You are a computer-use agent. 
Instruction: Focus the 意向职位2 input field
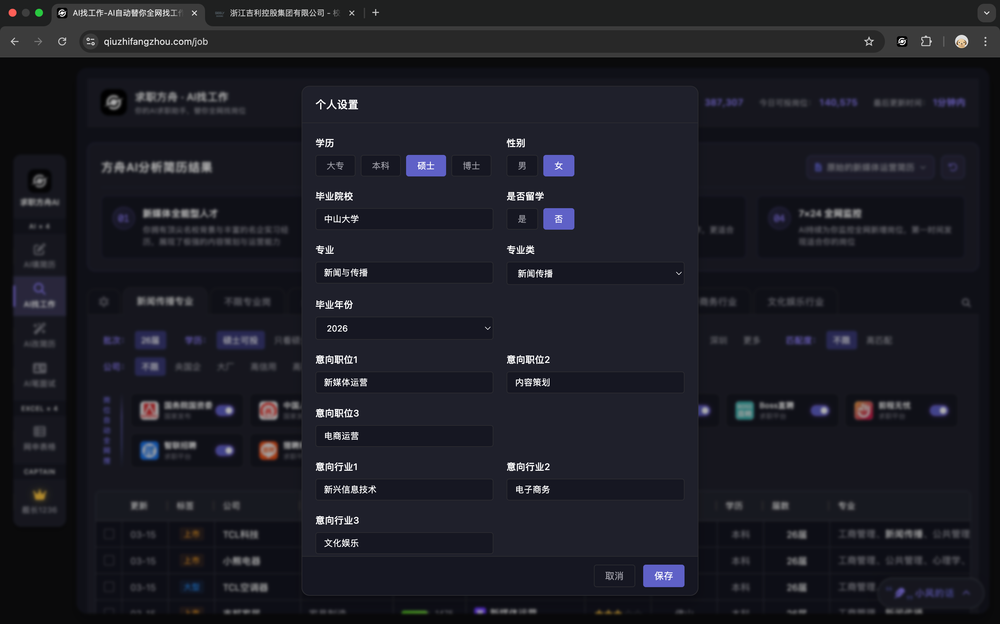pyautogui.click(x=595, y=382)
